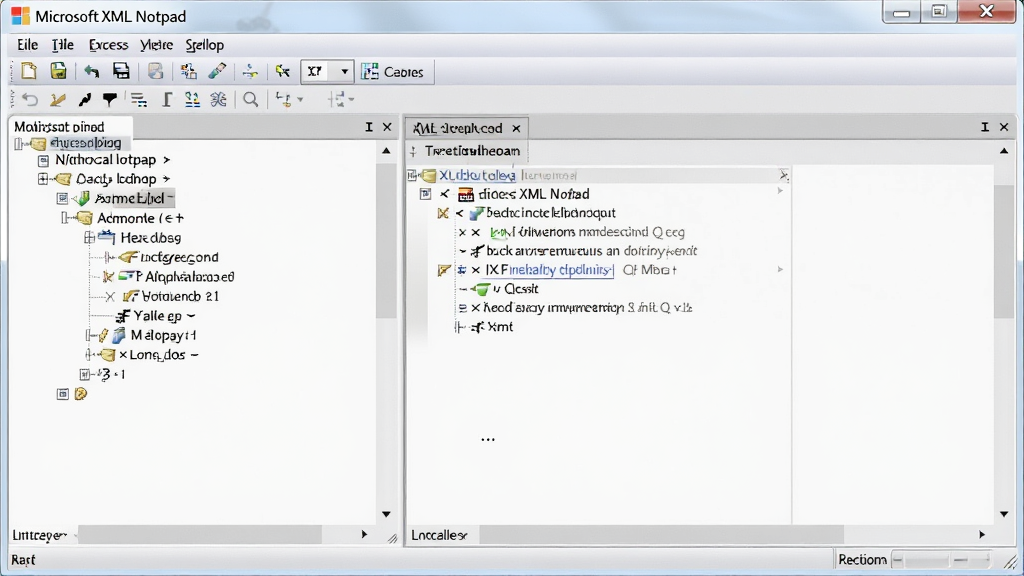Screen dimensions: 1024x576
Task: Close the left 'Motirssat pined' panel
Action: (x=387, y=127)
